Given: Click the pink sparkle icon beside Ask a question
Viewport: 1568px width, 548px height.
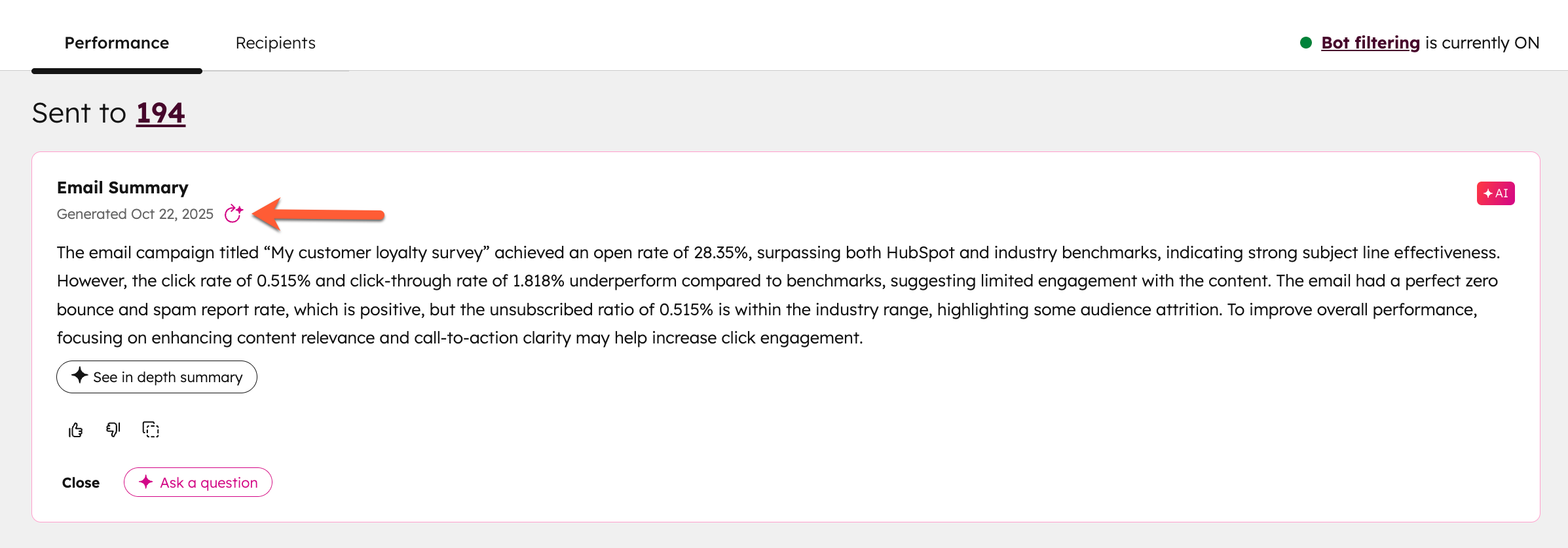Looking at the screenshot, I should tap(146, 482).
